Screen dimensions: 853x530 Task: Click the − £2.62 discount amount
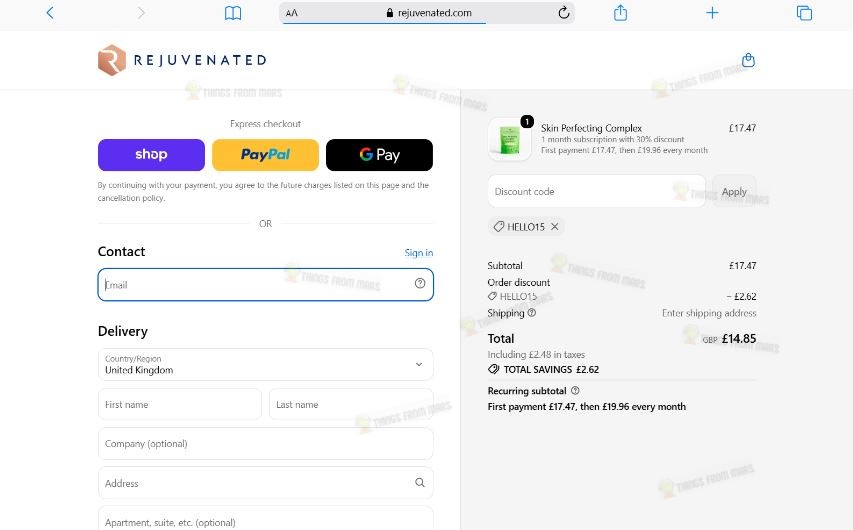tap(741, 297)
